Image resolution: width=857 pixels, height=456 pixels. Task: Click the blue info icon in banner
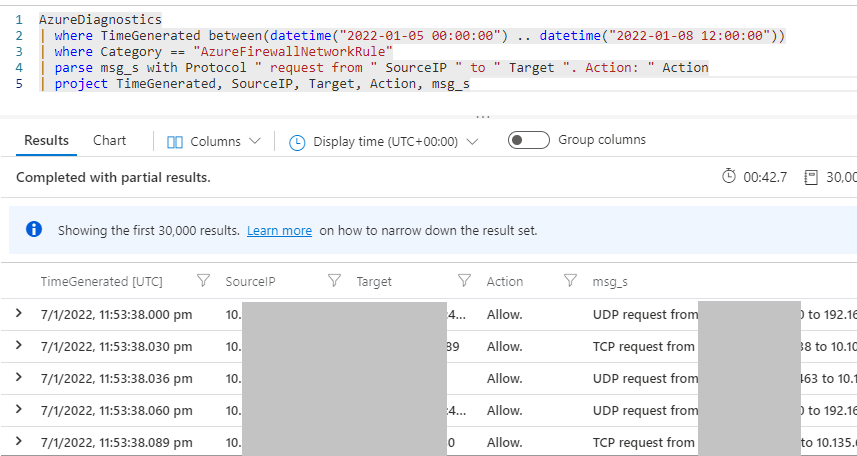click(35, 230)
